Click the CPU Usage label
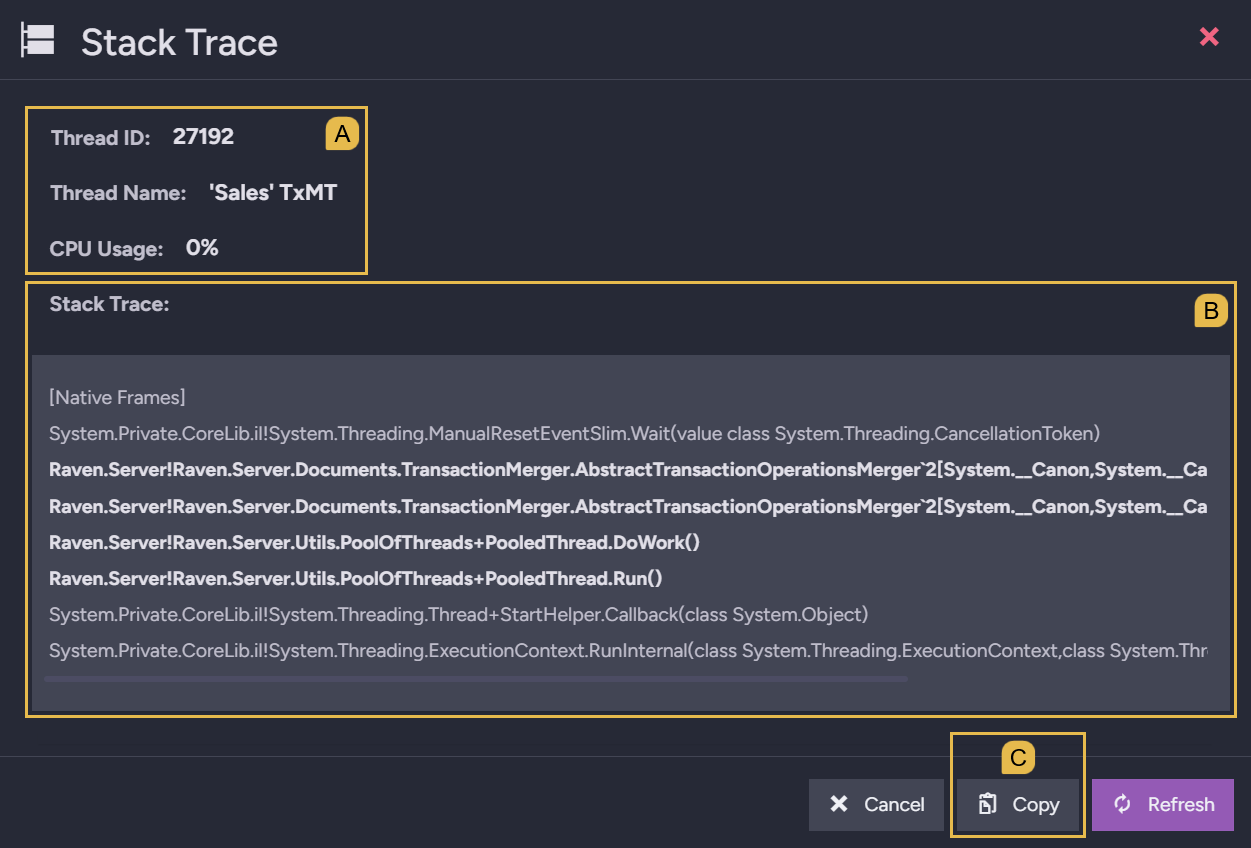Viewport: 1251px width, 848px height. [x=106, y=249]
